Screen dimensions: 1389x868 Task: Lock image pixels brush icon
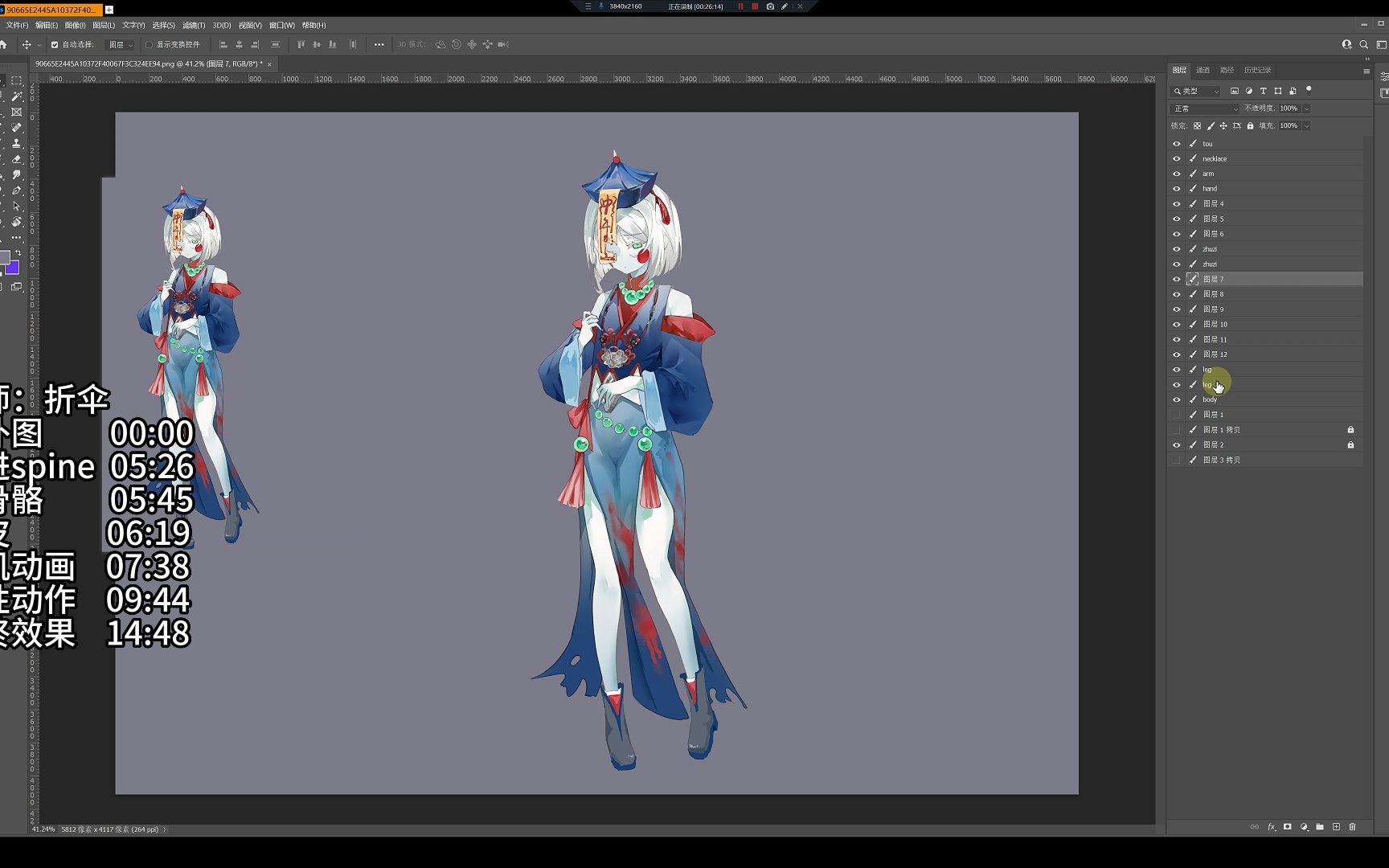pyautogui.click(x=1211, y=126)
